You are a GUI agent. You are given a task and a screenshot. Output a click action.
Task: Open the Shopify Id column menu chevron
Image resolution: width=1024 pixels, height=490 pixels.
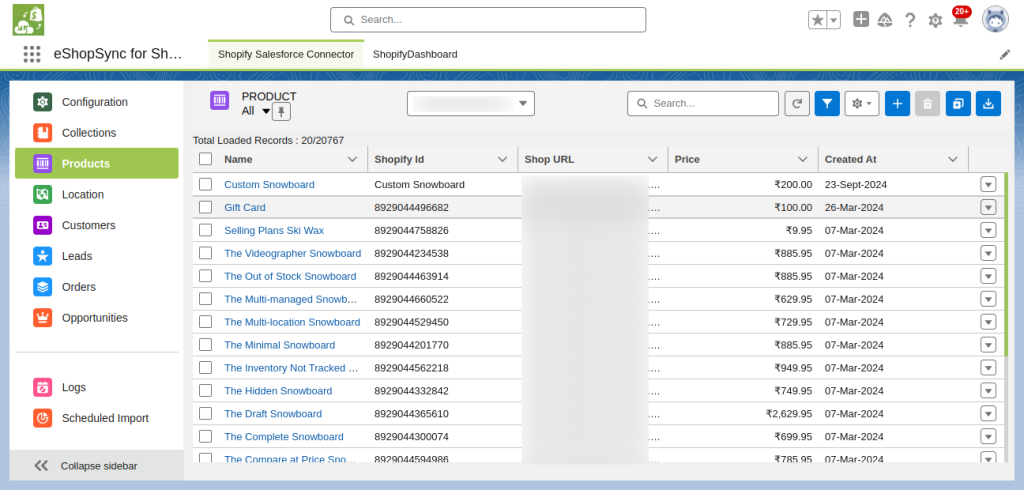point(502,159)
